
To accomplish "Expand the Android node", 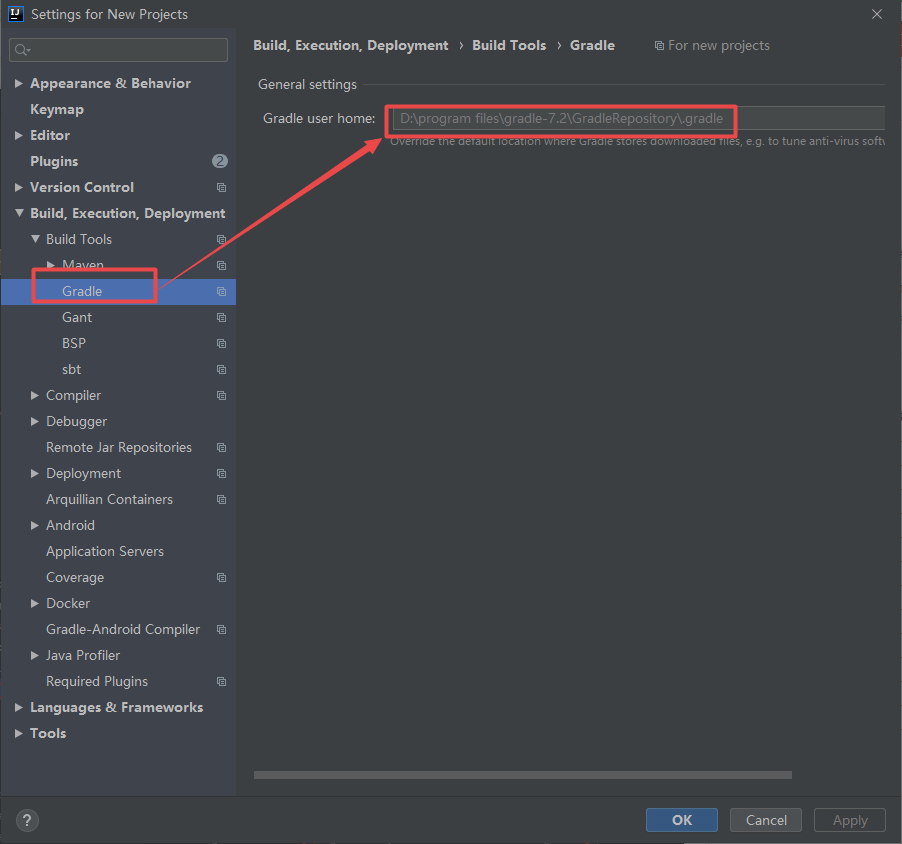I will pyautogui.click(x=35, y=525).
